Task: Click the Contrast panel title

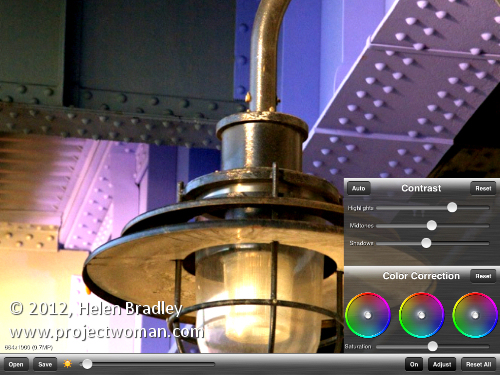Action: click(421, 188)
